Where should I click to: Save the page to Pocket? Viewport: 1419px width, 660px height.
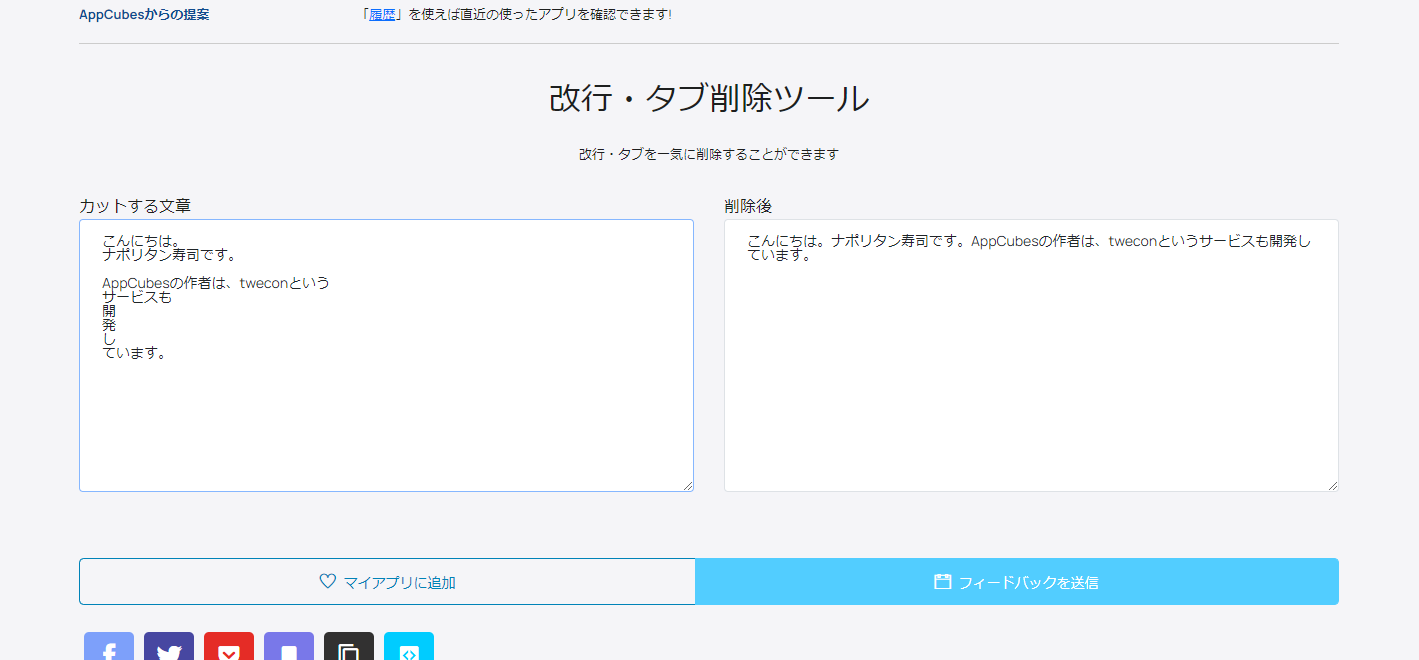(229, 646)
